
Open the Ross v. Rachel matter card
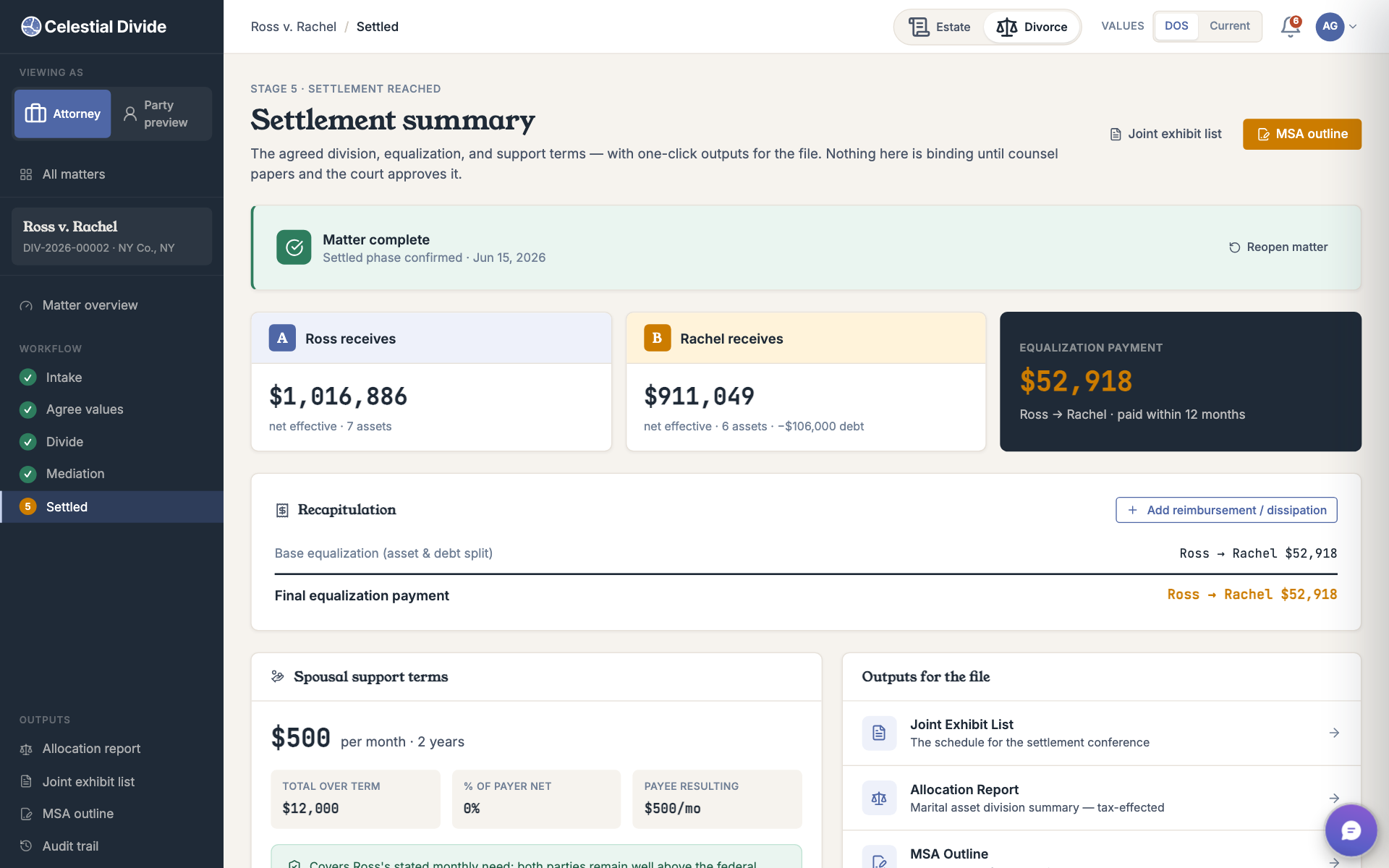pyautogui.click(x=111, y=237)
